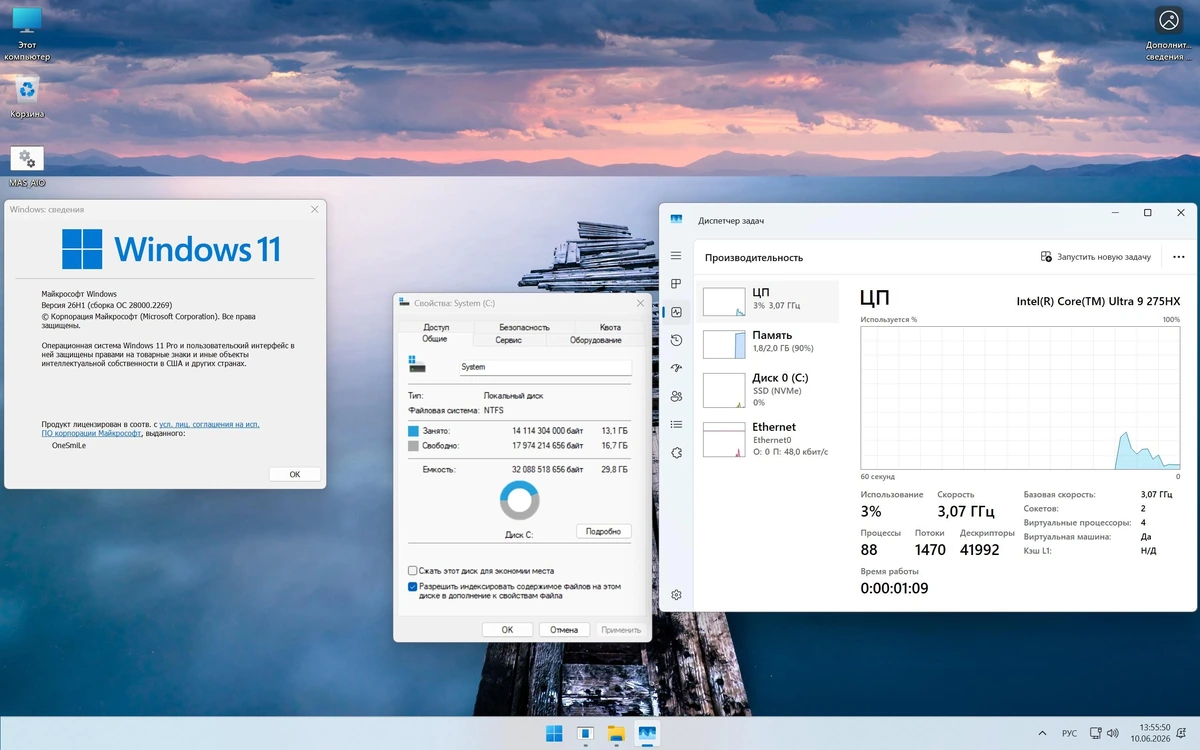Image resolution: width=1200 pixels, height=750 pixels.
Task: Click the System drive name input field
Action: point(544,367)
